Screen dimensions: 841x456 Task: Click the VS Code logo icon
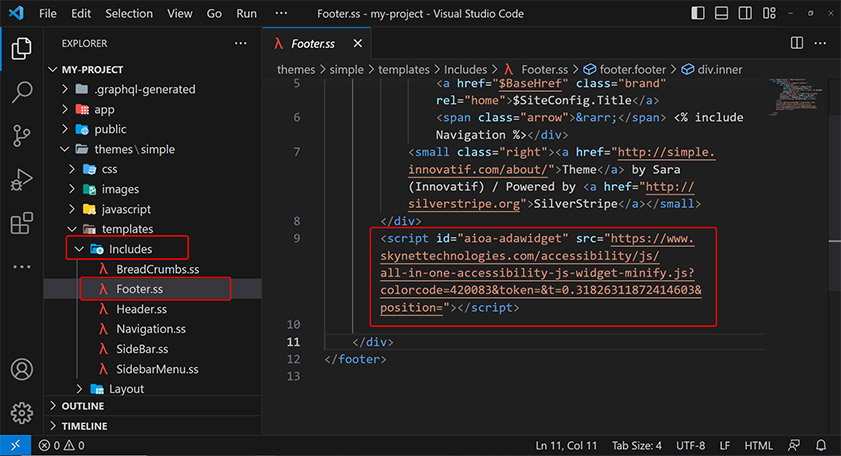[16, 13]
